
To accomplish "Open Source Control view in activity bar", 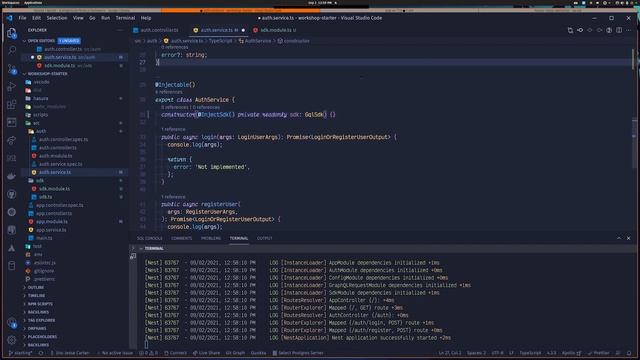I will point(11,69).
